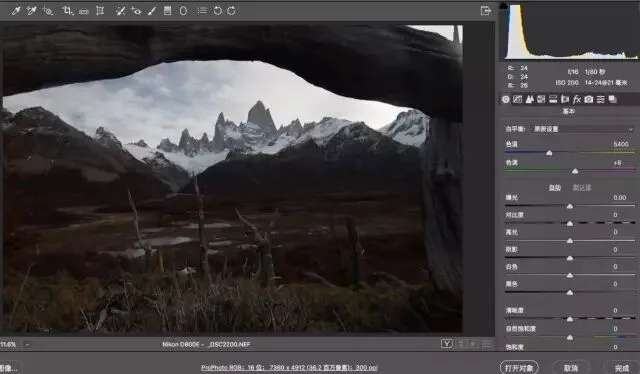Image resolution: width=640 pixels, height=374 pixels.
Task: Open the Split Toning panel tab
Action: tap(553, 99)
